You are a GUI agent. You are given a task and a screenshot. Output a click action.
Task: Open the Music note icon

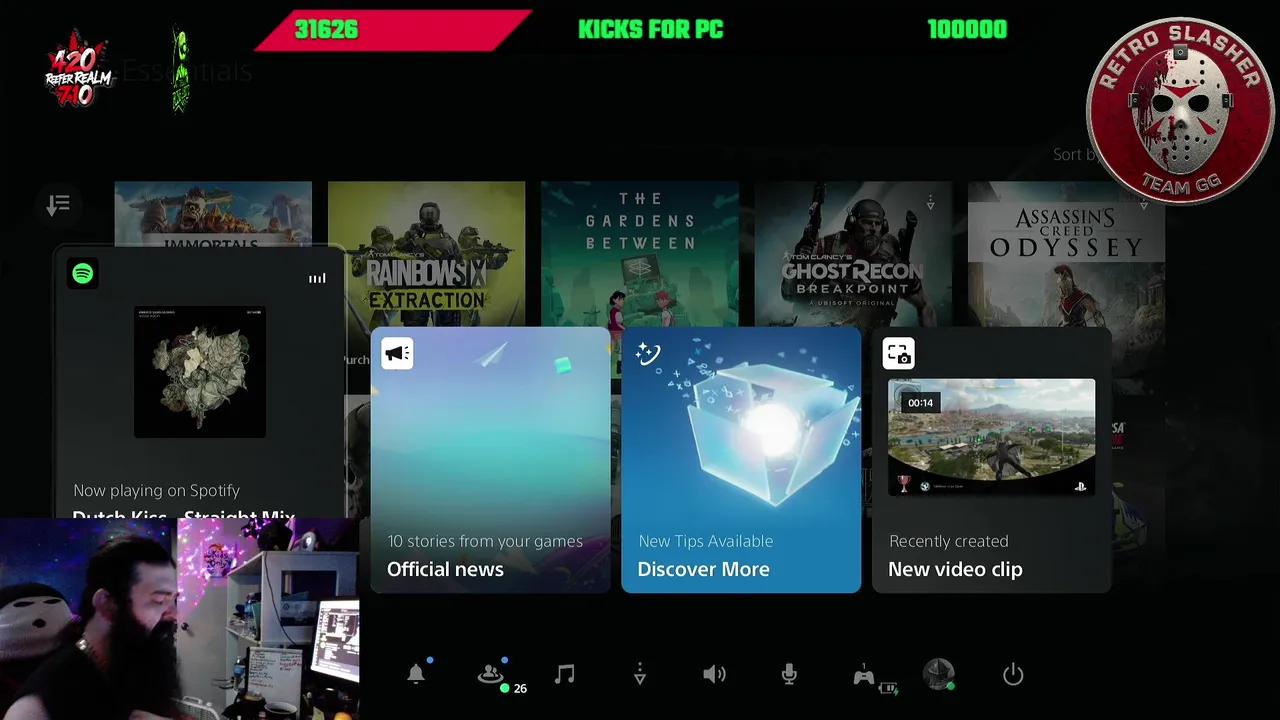[565, 674]
